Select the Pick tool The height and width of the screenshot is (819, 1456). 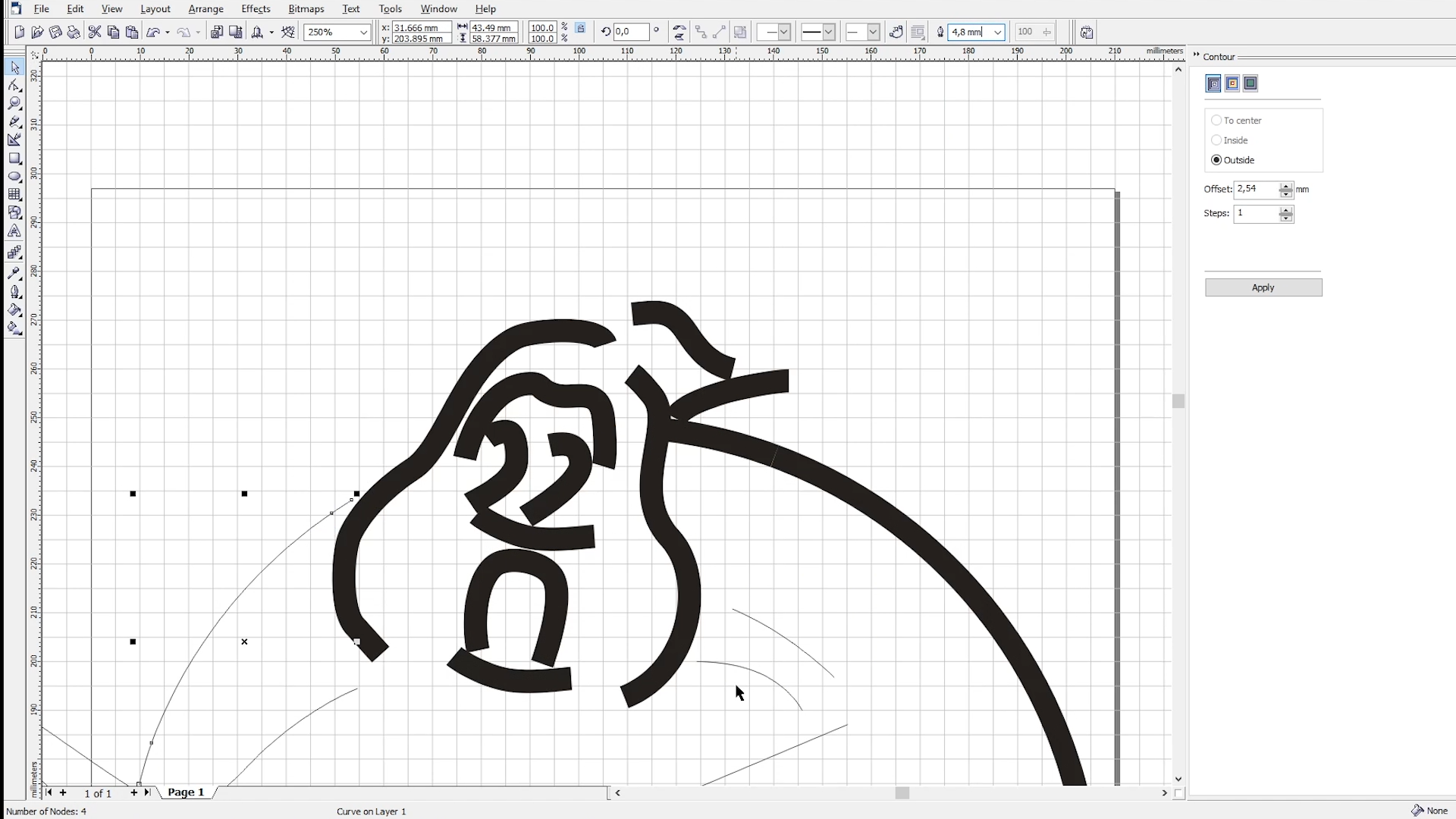[x=14, y=68]
